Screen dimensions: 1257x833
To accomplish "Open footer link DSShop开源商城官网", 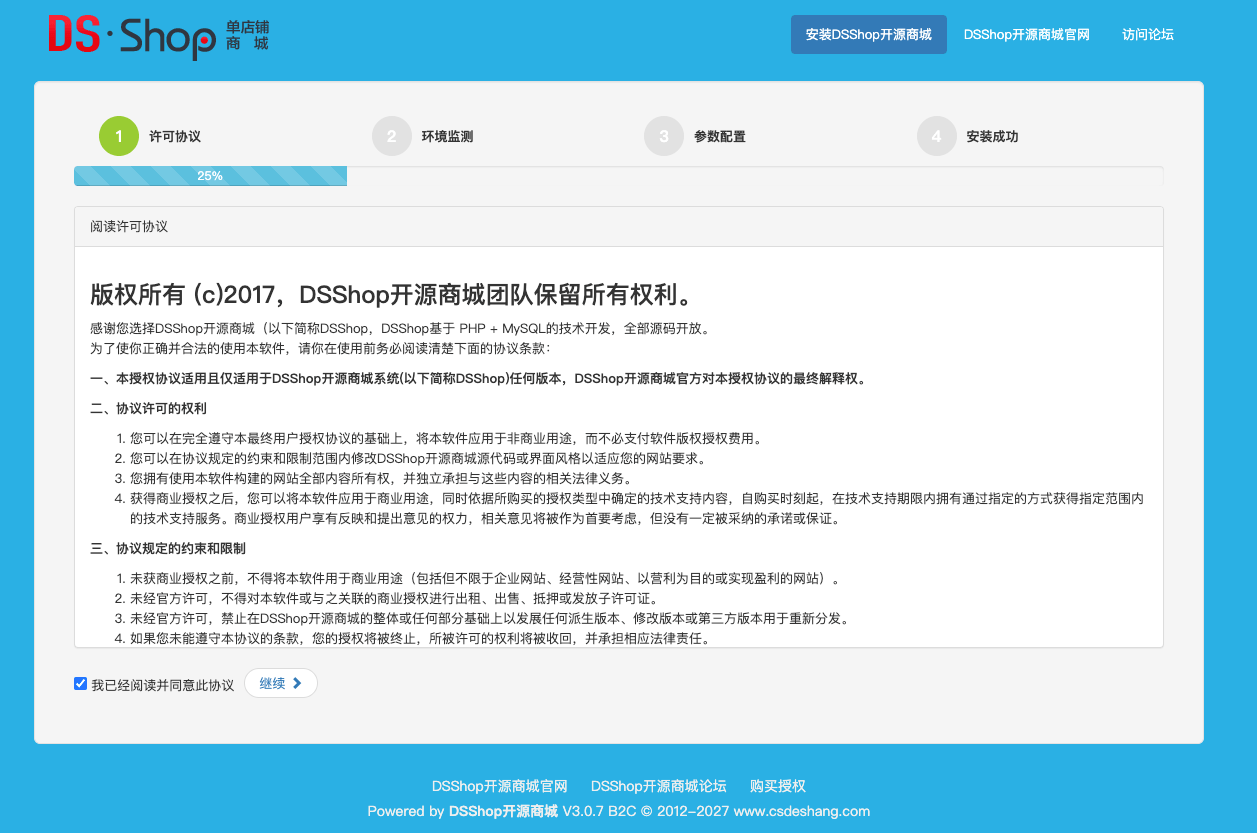I will tap(500, 786).
